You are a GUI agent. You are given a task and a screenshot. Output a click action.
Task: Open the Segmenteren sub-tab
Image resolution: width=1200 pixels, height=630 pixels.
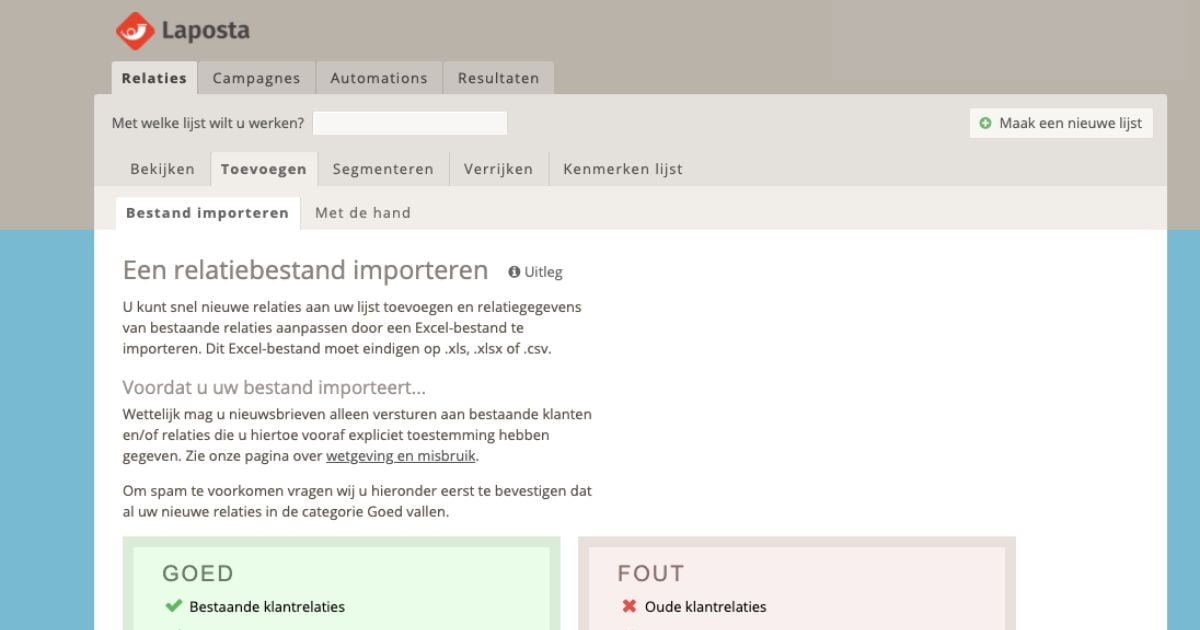[x=383, y=169]
